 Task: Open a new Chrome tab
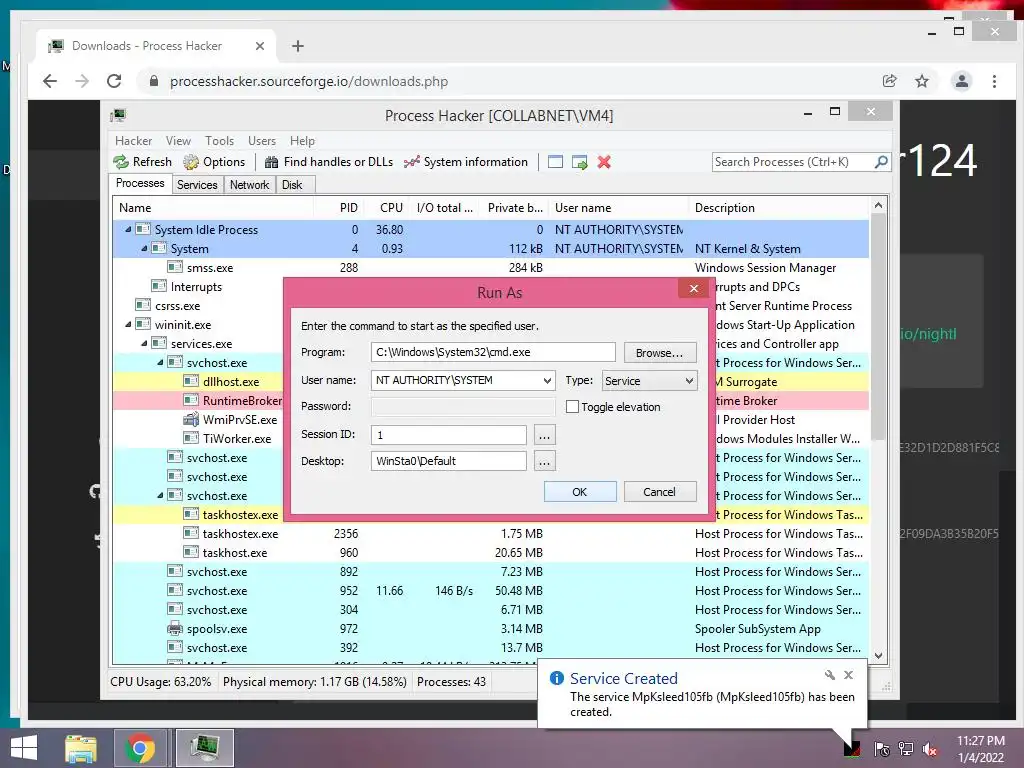[x=298, y=46]
